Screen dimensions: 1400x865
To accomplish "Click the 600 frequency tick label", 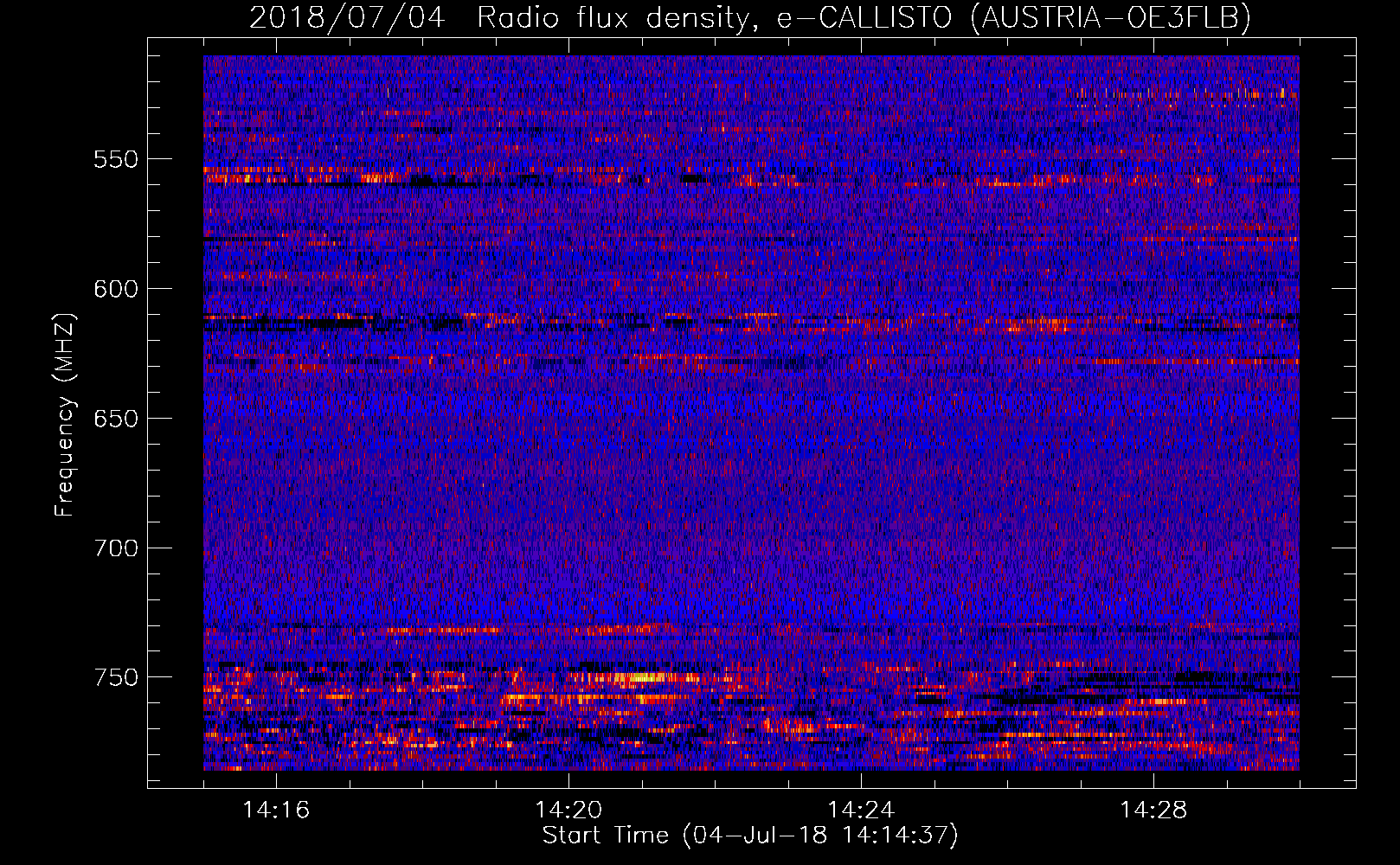I will click(116, 289).
